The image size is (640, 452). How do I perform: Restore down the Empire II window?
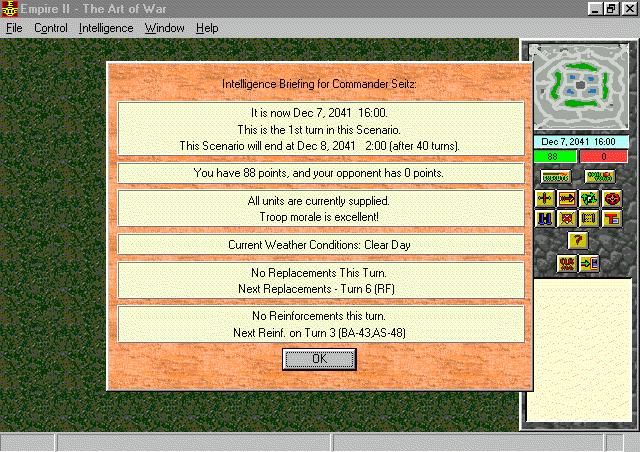(x=611, y=9)
